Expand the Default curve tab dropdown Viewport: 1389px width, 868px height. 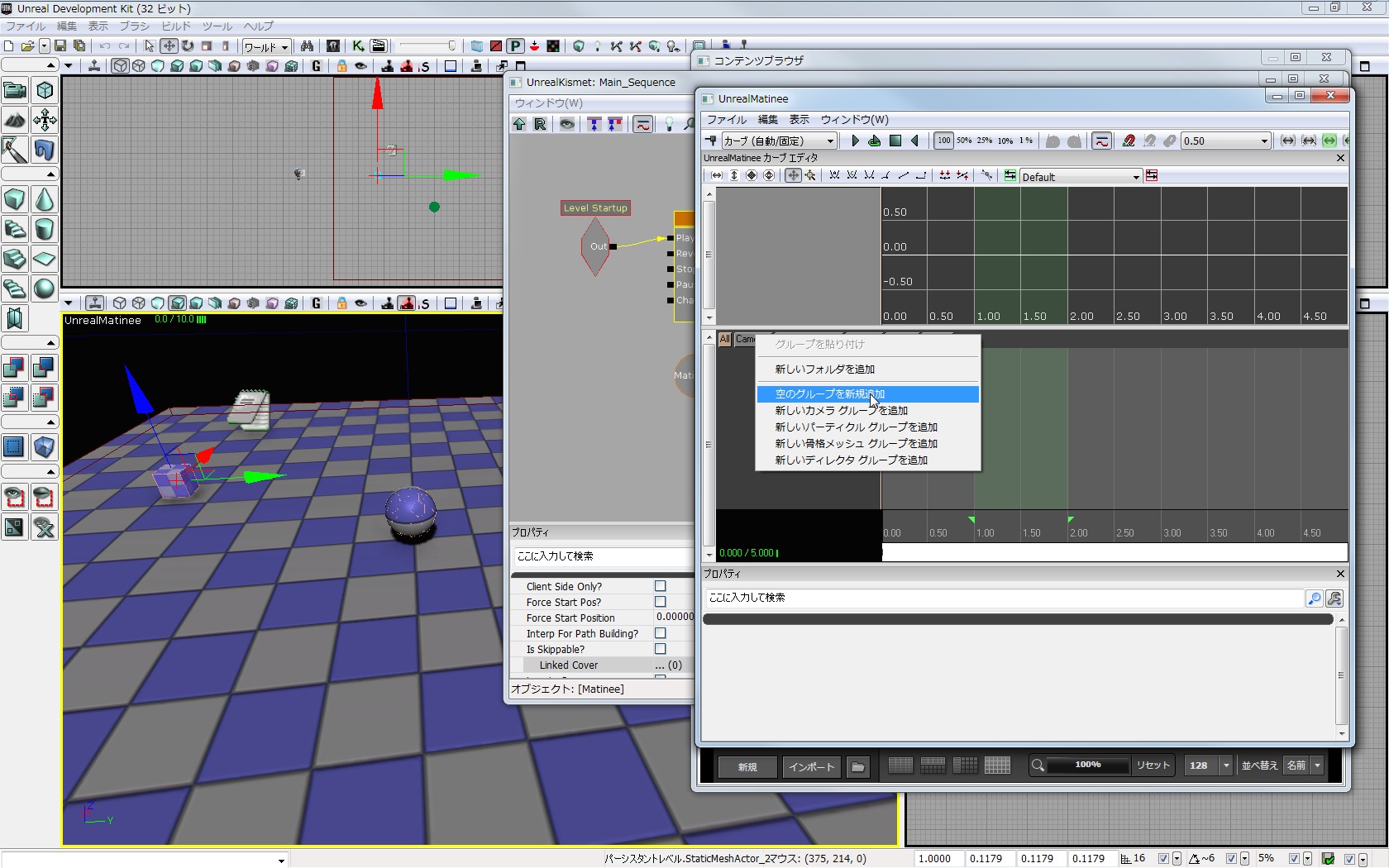click(1135, 177)
